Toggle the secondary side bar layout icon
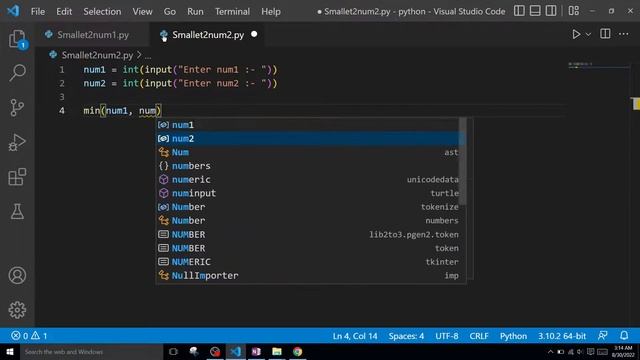 pos(551,11)
